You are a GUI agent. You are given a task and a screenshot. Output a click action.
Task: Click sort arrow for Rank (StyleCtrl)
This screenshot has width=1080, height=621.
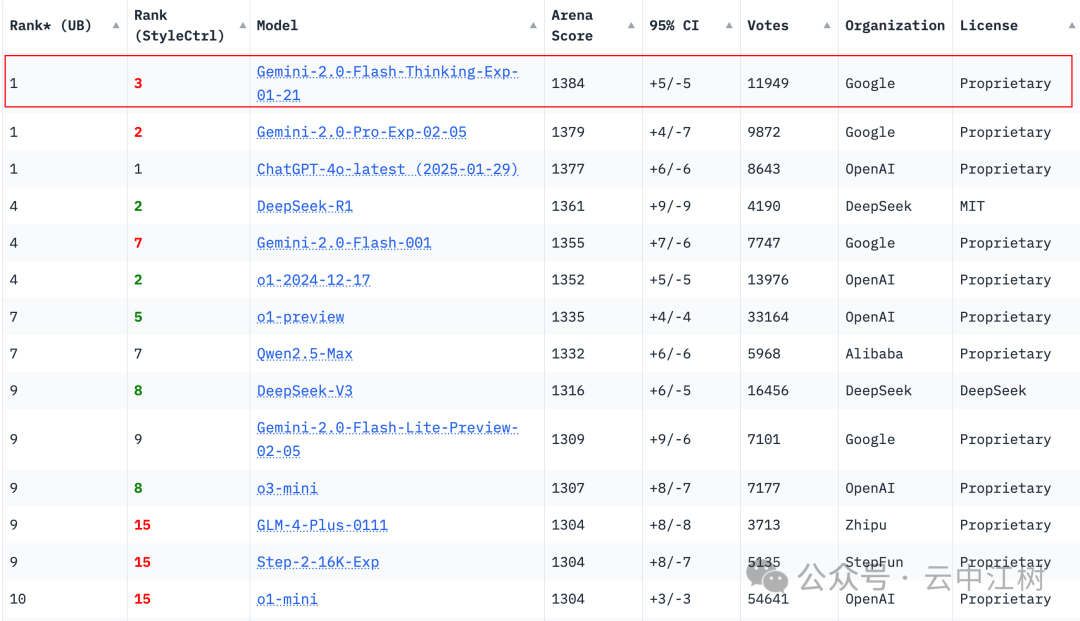pos(242,26)
